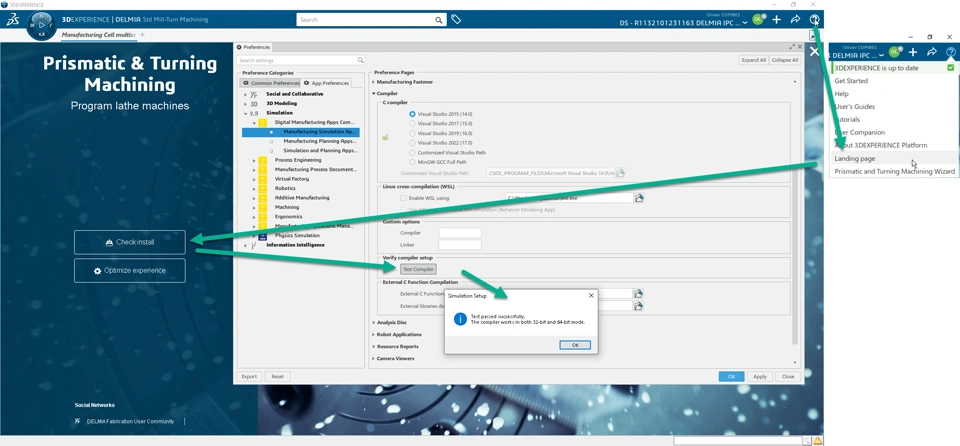Click the Physics Simulation icon in tree
This screenshot has width=960, height=446.
263,235
